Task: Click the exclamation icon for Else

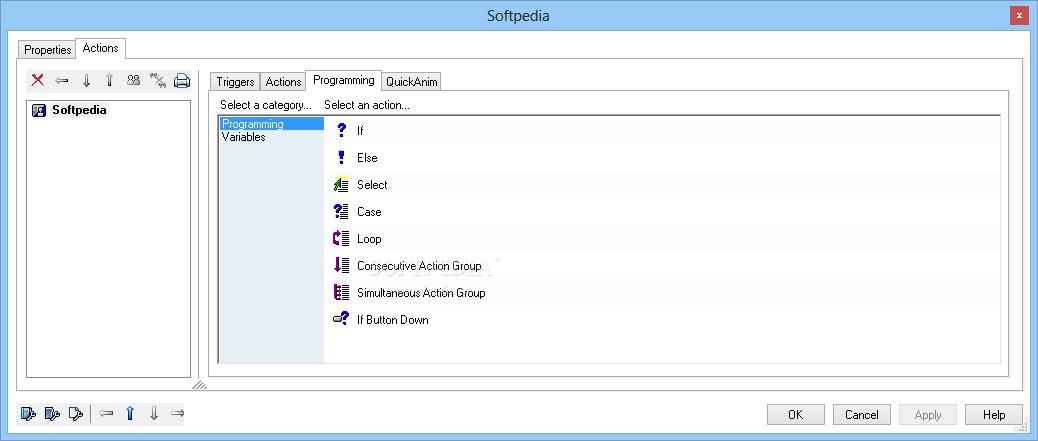Action: (342, 158)
